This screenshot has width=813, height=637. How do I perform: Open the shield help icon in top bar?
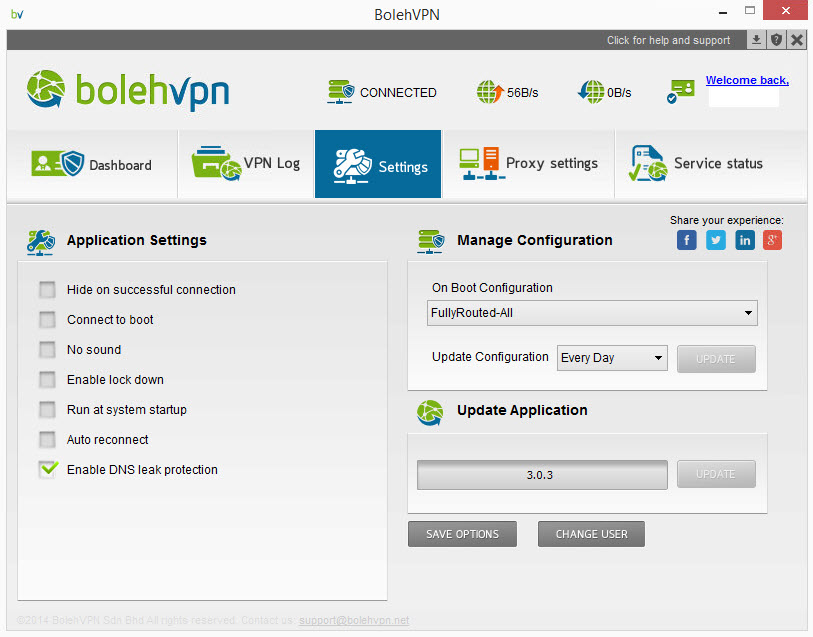(776, 40)
